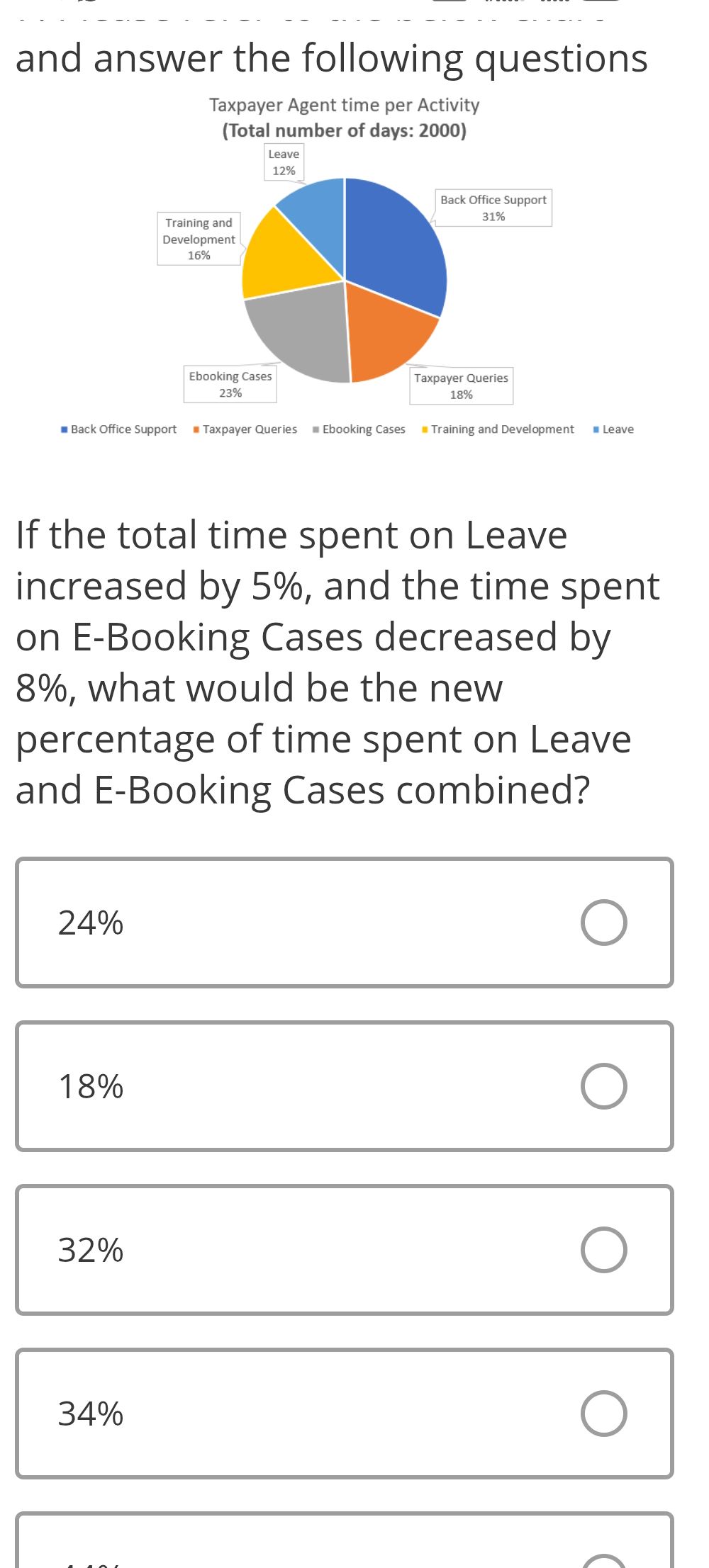Click the orange Taxpayer Queries legend marker

pos(196,429)
